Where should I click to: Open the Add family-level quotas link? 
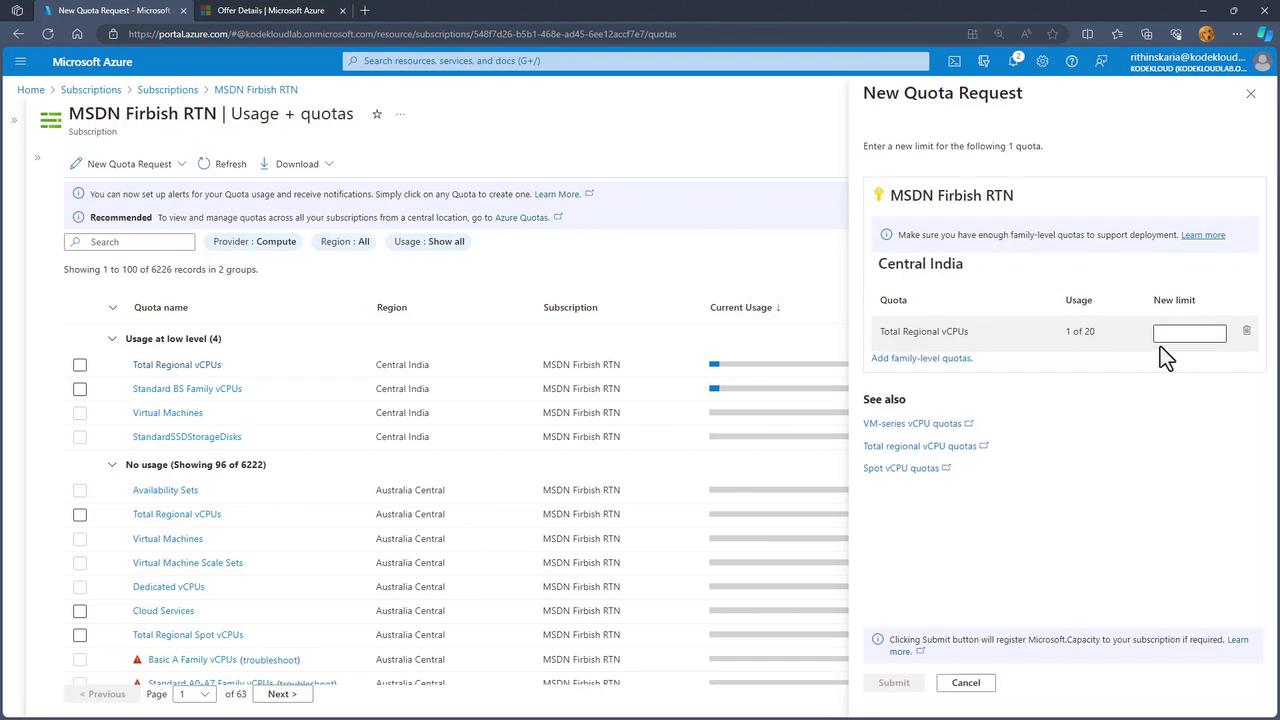point(921,358)
